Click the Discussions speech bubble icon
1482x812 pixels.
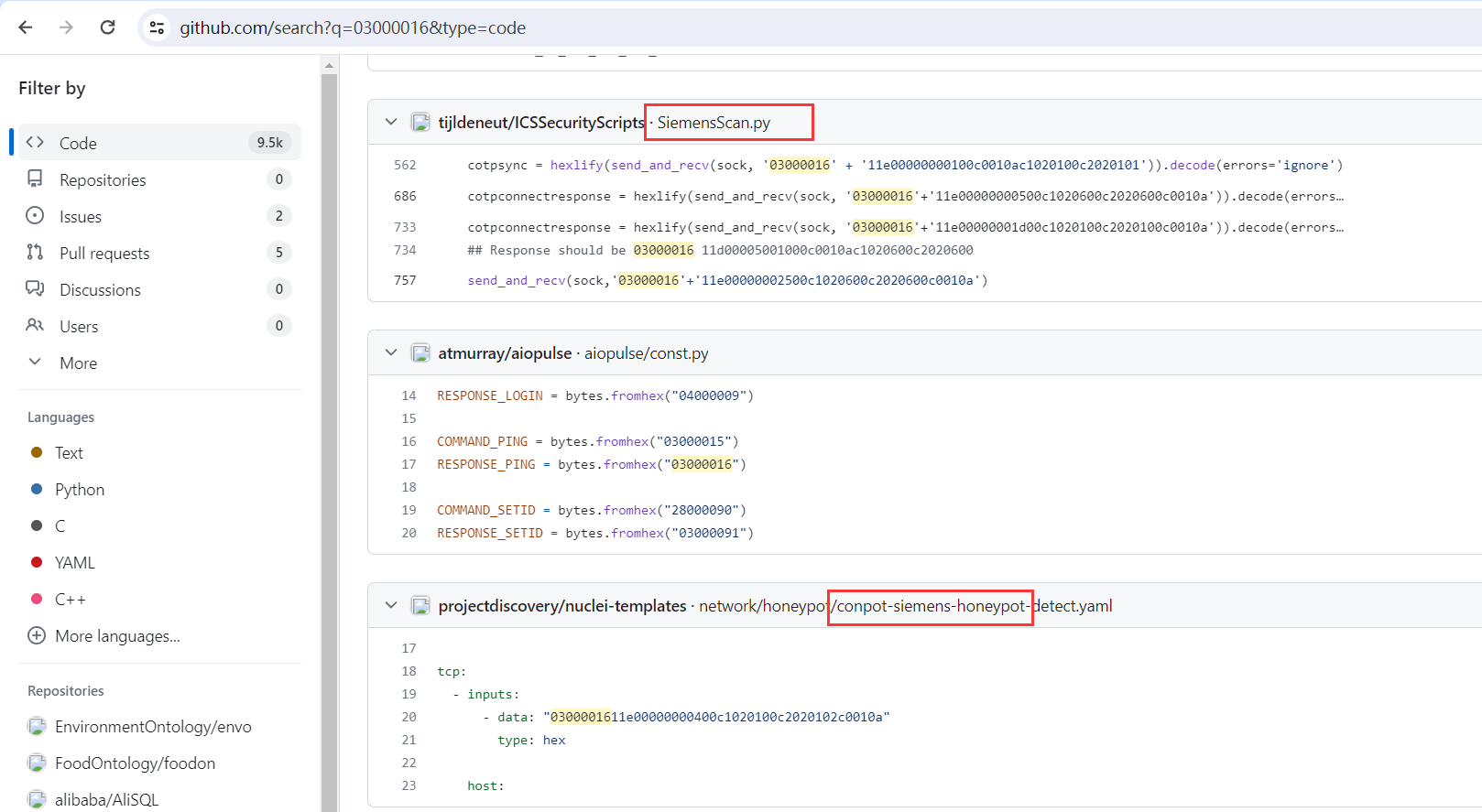(x=35, y=288)
